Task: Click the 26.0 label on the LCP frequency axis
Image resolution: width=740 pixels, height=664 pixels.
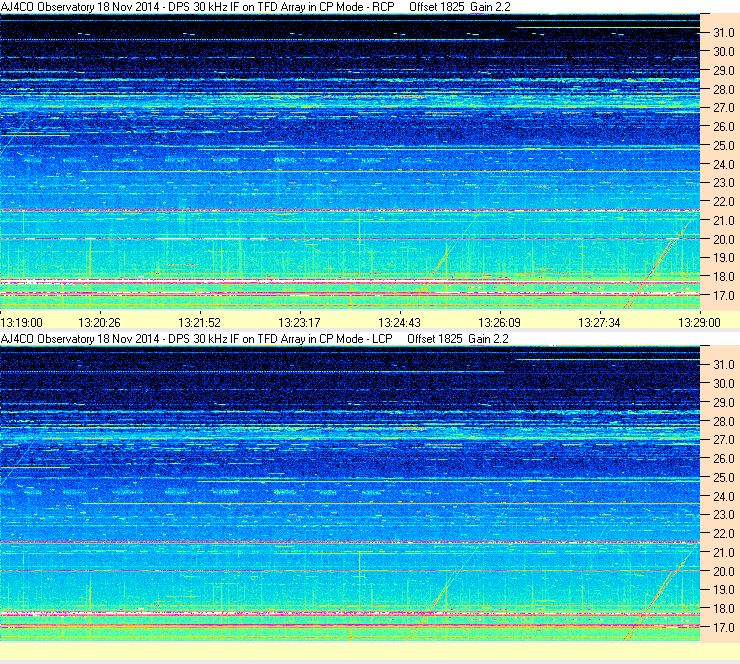Action: click(723, 459)
